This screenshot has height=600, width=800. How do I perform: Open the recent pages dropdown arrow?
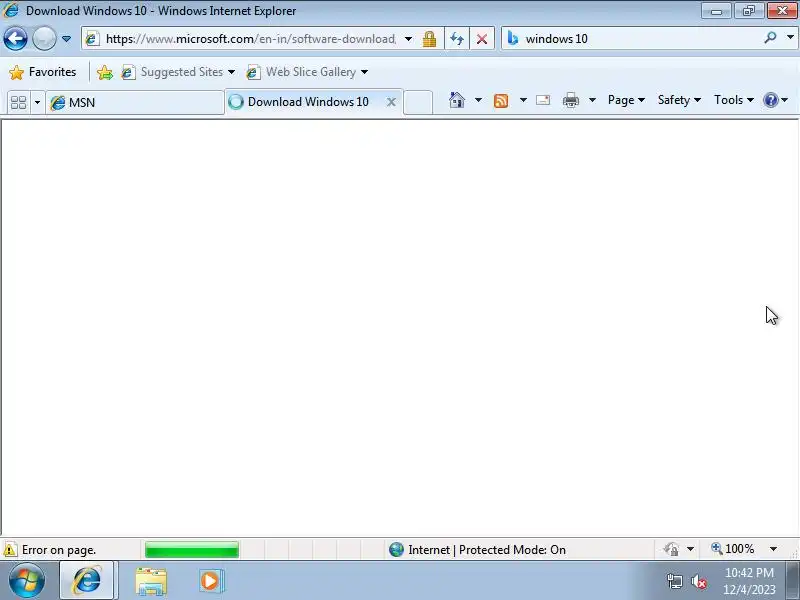(x=66, y=39)
